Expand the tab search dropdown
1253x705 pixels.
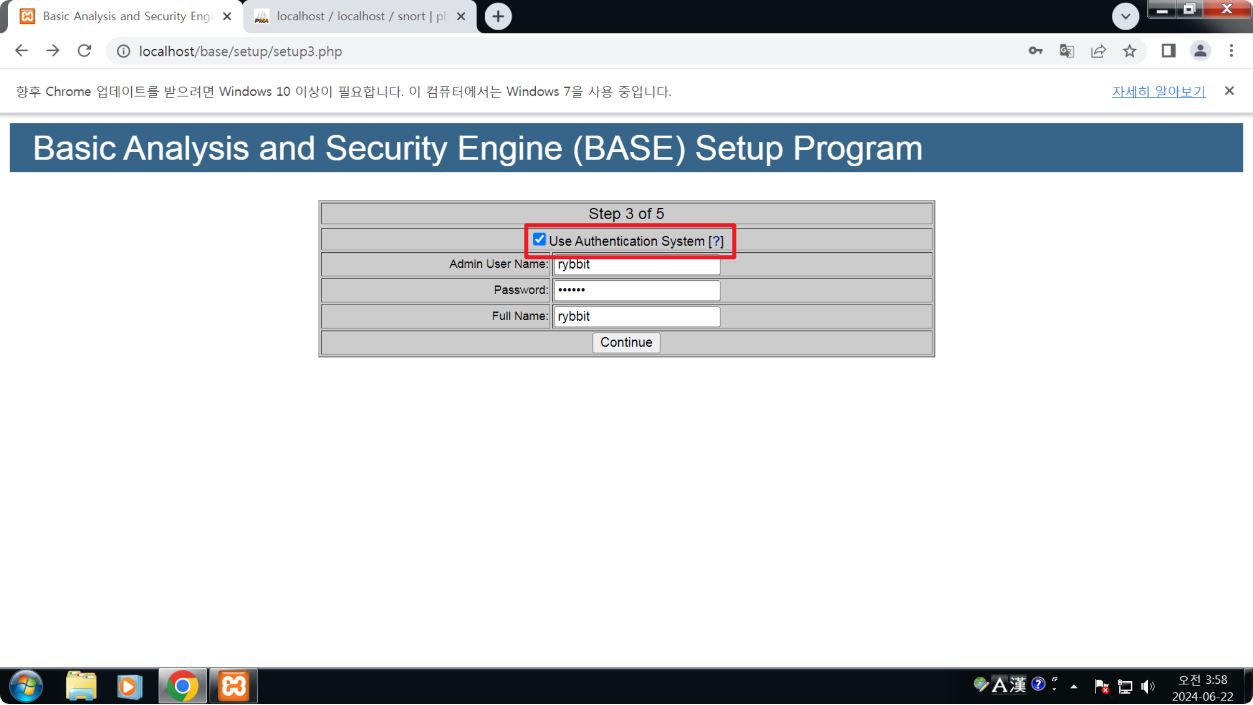1126,16
